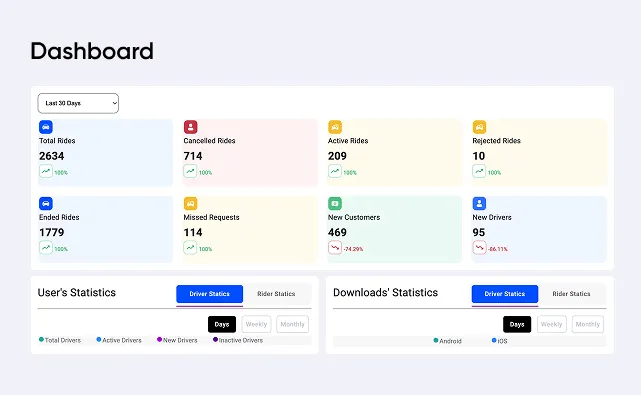This screenshot has width=641, height=395.
Task: Click the red person icon above Cancelled Rides
Action: tap(191, 127)
